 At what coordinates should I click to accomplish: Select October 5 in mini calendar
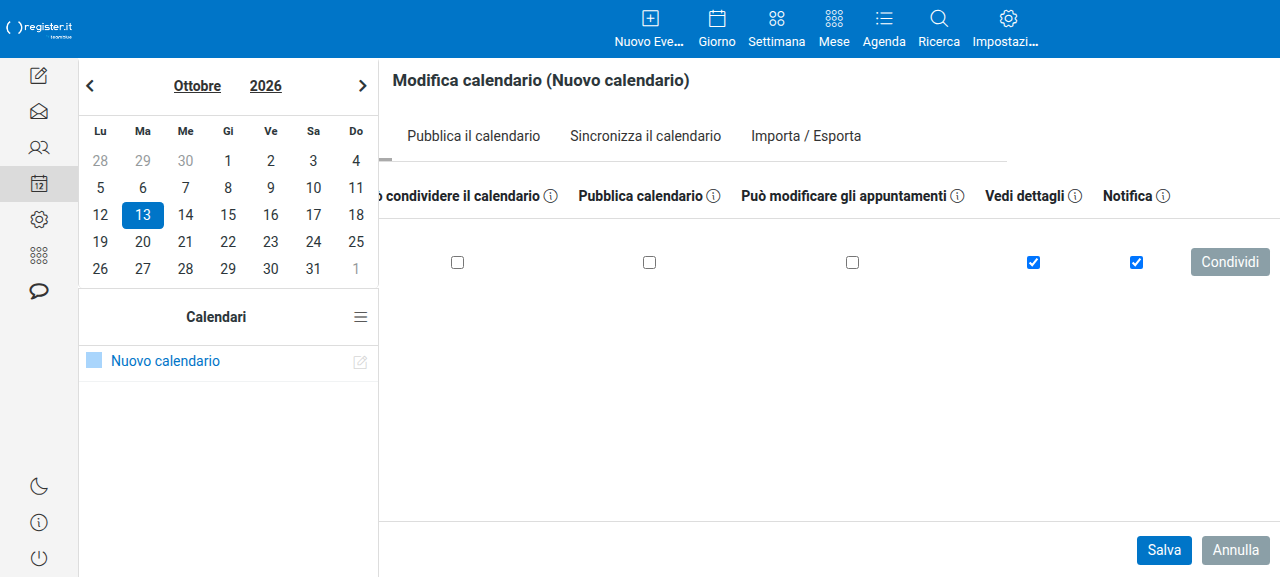[100, 188]
